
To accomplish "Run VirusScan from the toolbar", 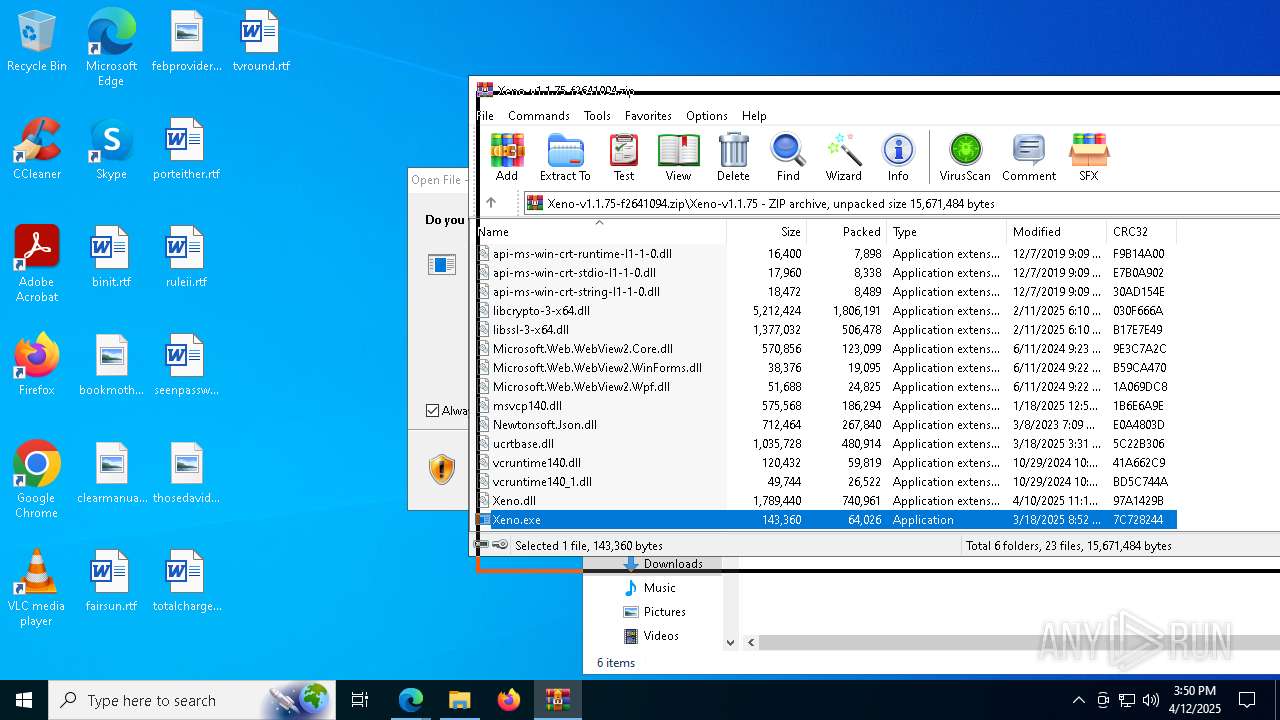I will [965, 158].
